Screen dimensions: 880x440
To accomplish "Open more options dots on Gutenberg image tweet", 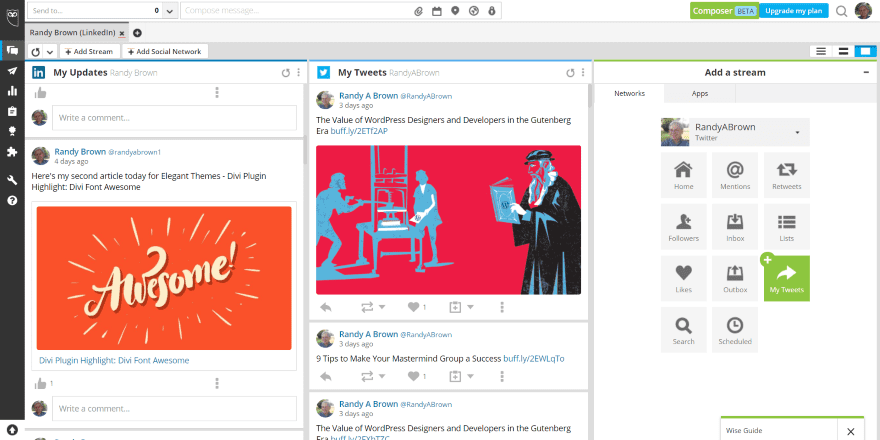I will point(502,307).
